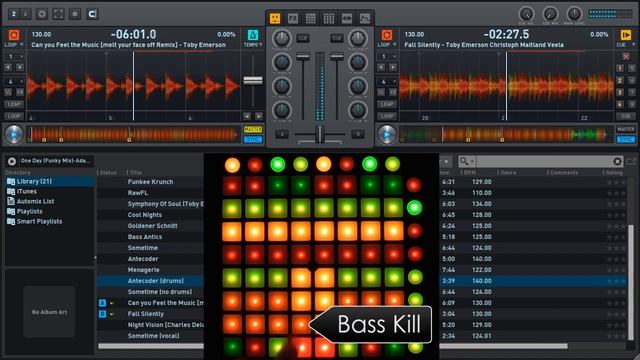Toggle headphone CUE for left mixer channel
Viewport: 640px width, 360px height.
point(302,38)
